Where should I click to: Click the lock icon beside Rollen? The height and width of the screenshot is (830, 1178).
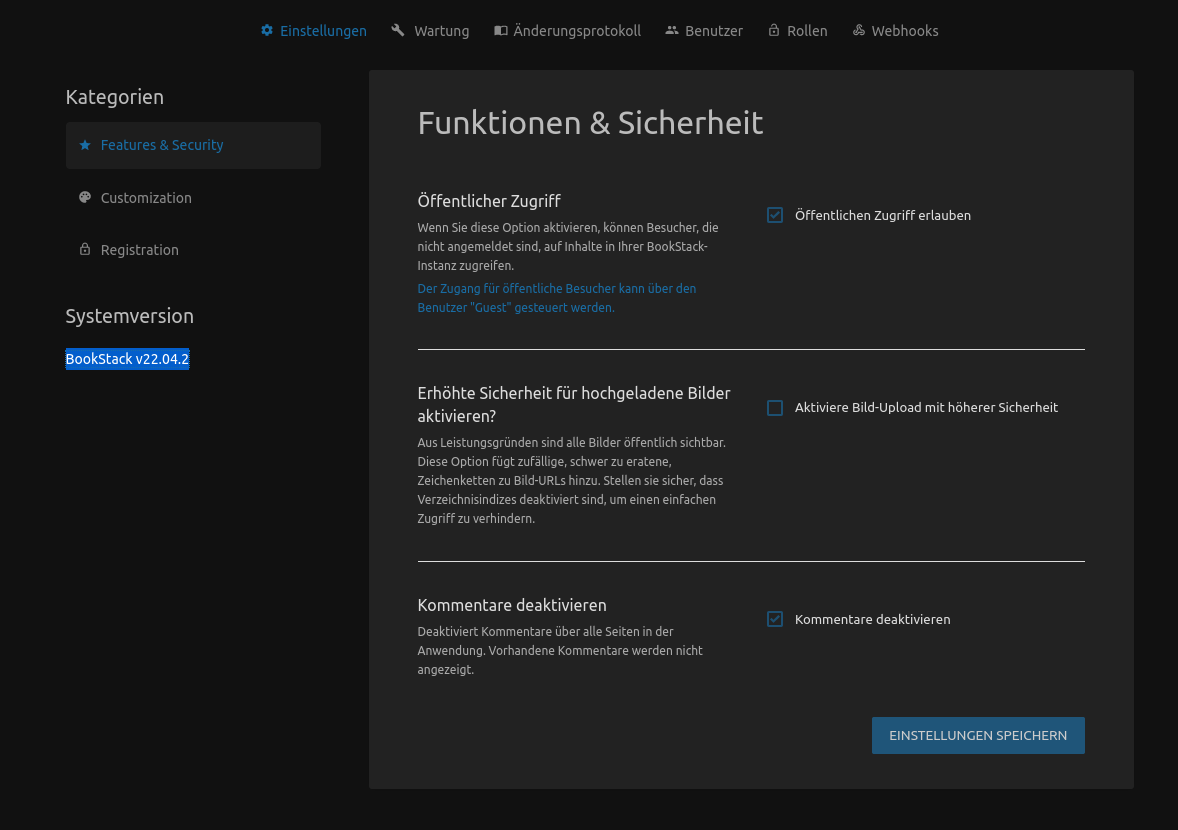pyautogui.click(x=774, y=31)
